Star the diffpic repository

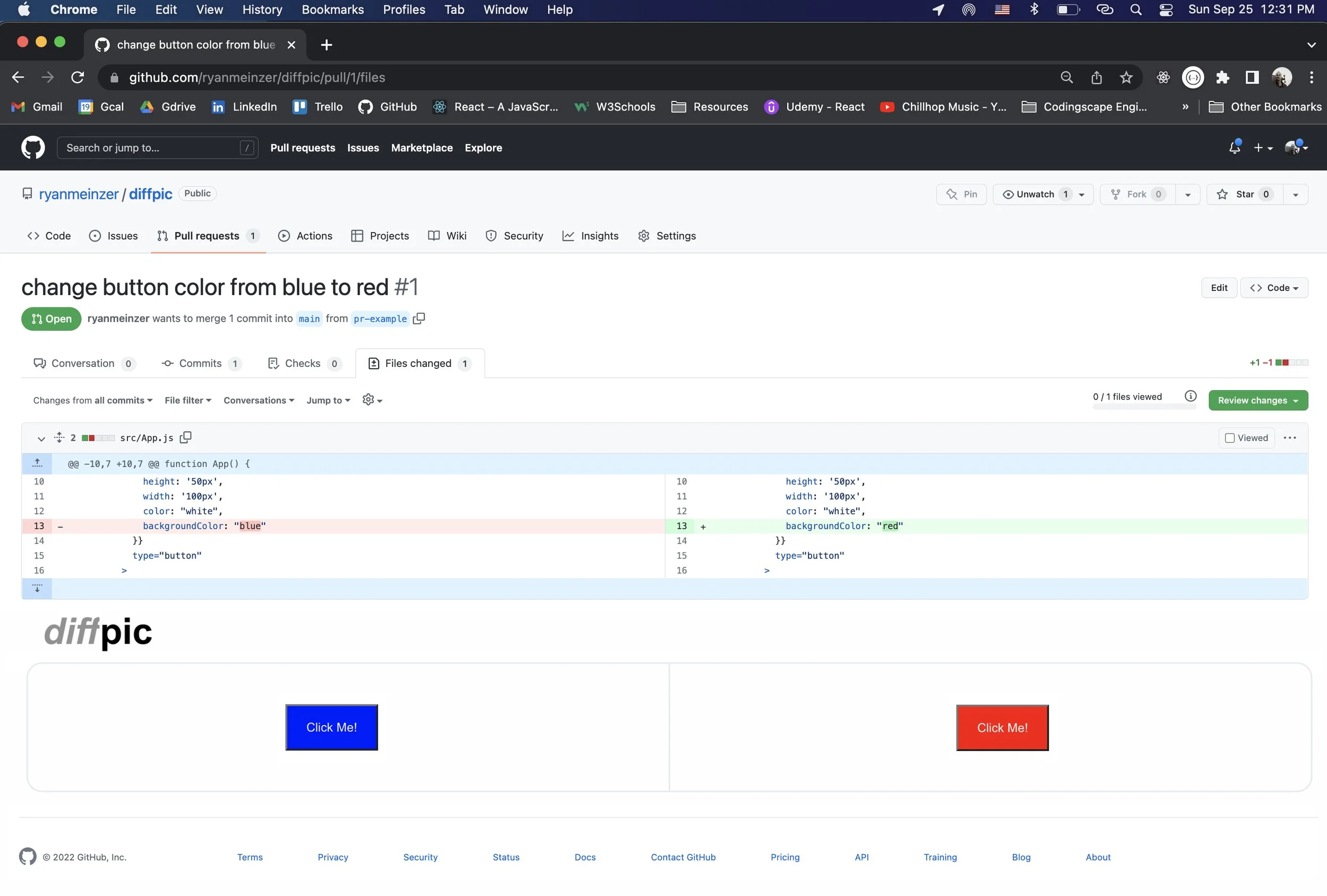coord(1244,194)
